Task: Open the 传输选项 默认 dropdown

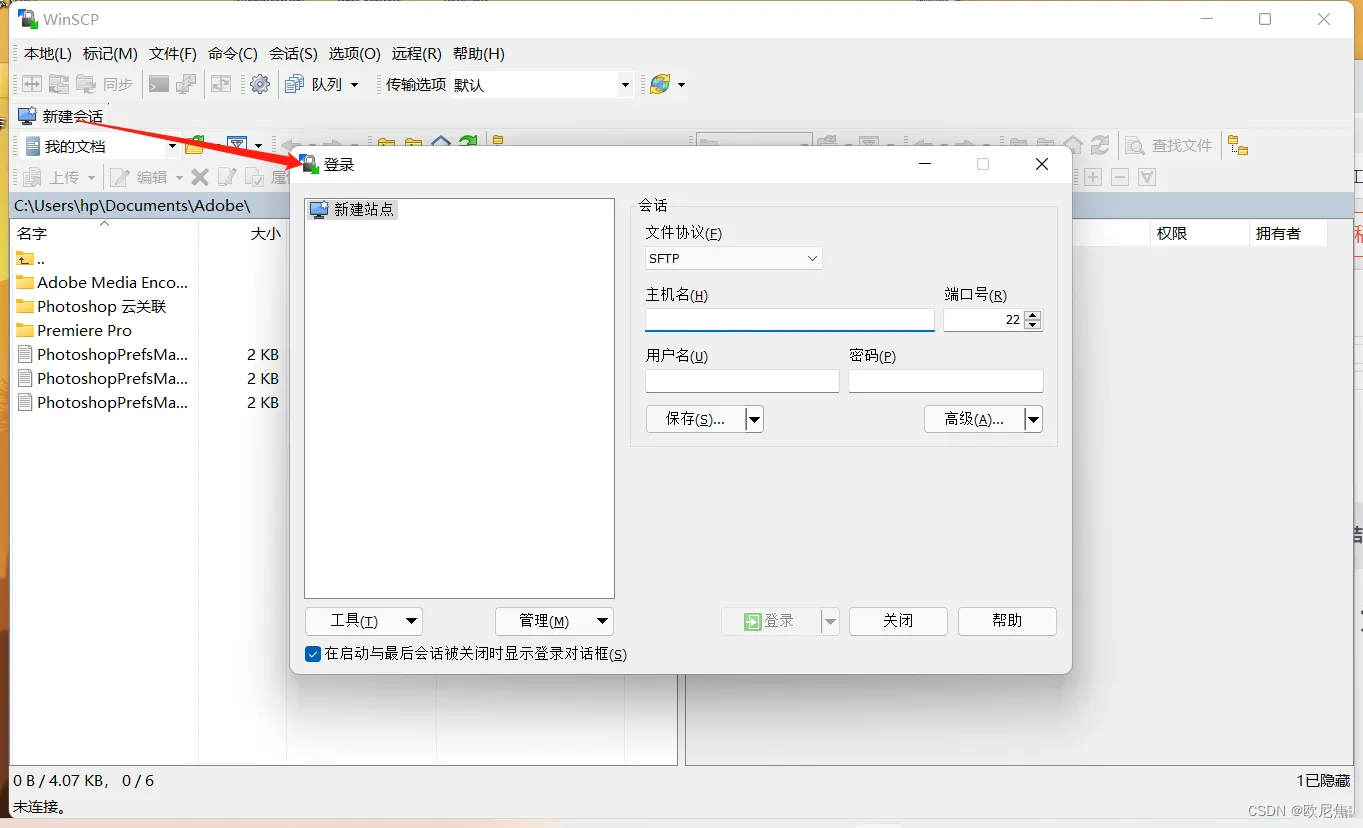Action: pos(624,85)
